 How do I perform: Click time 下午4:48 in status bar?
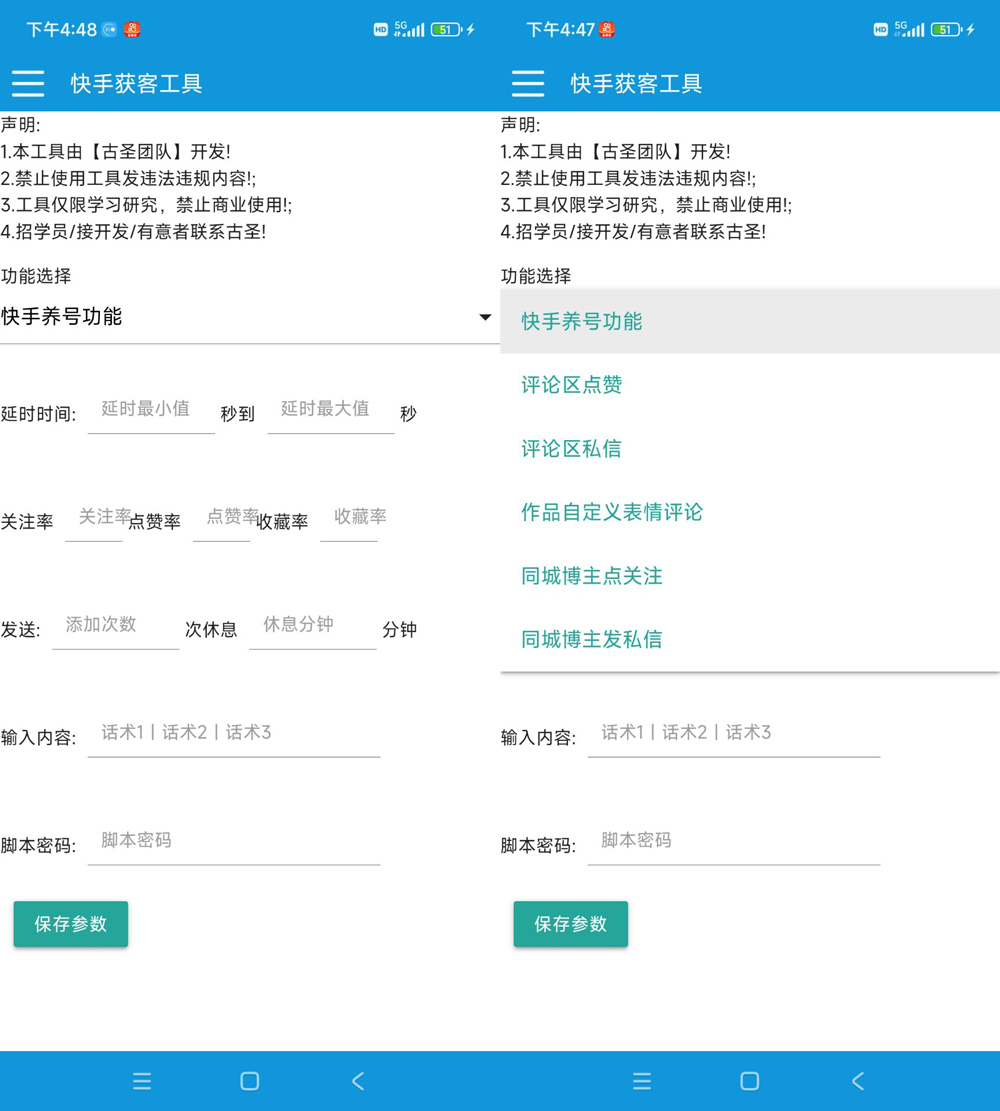(x=62, y=30)
